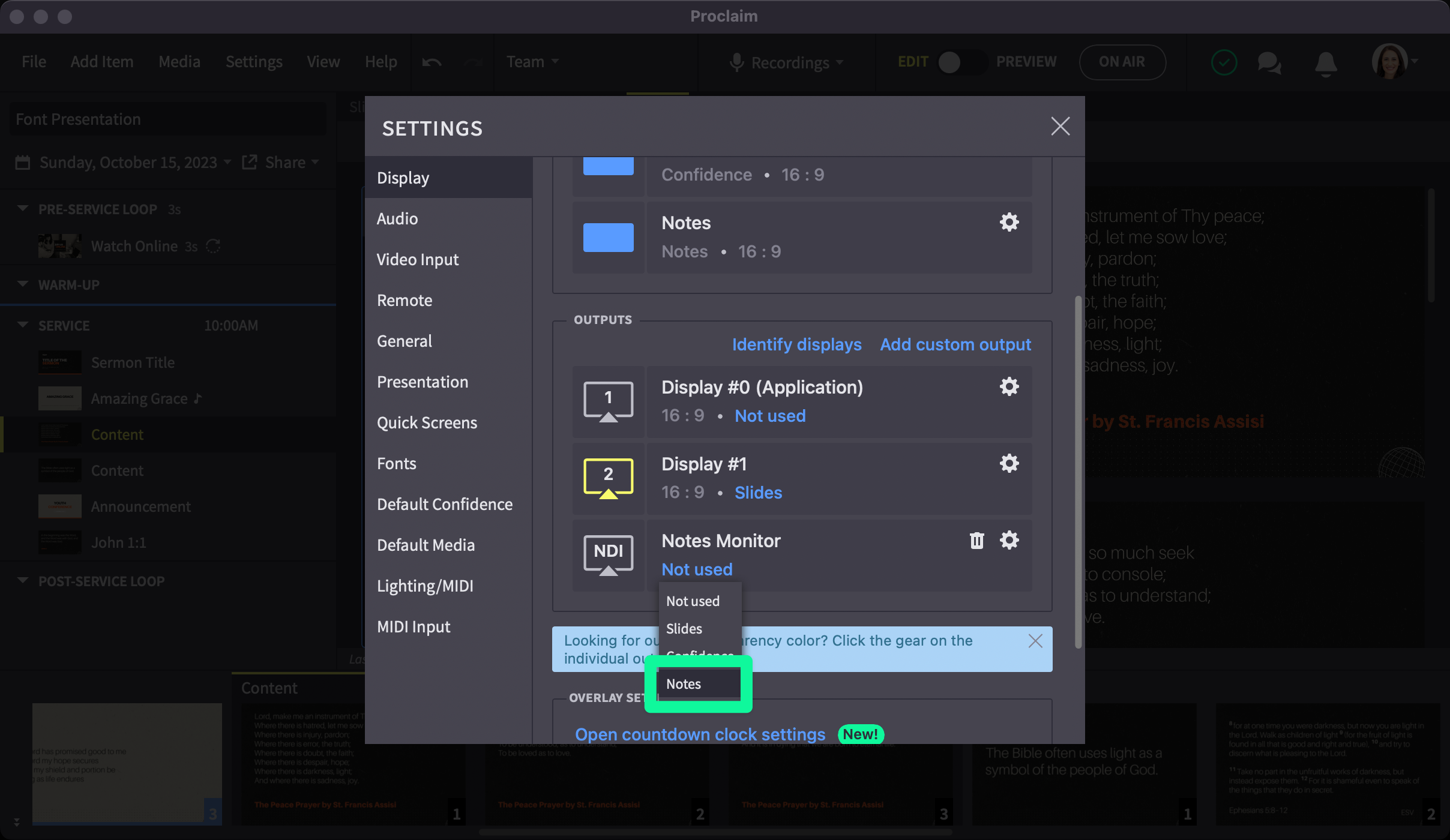The image size is (1450, 840).
Task: Click Add custom output link
Action: [955, 344]
